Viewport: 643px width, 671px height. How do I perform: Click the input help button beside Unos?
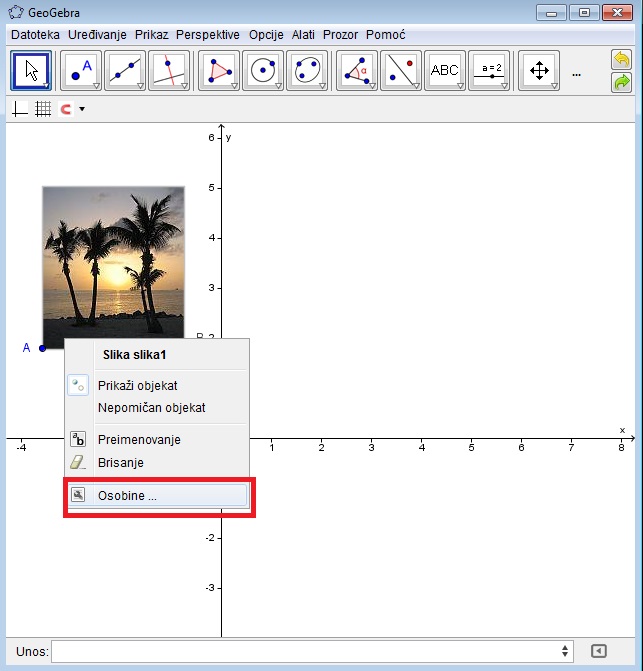(x=599, y=651)
